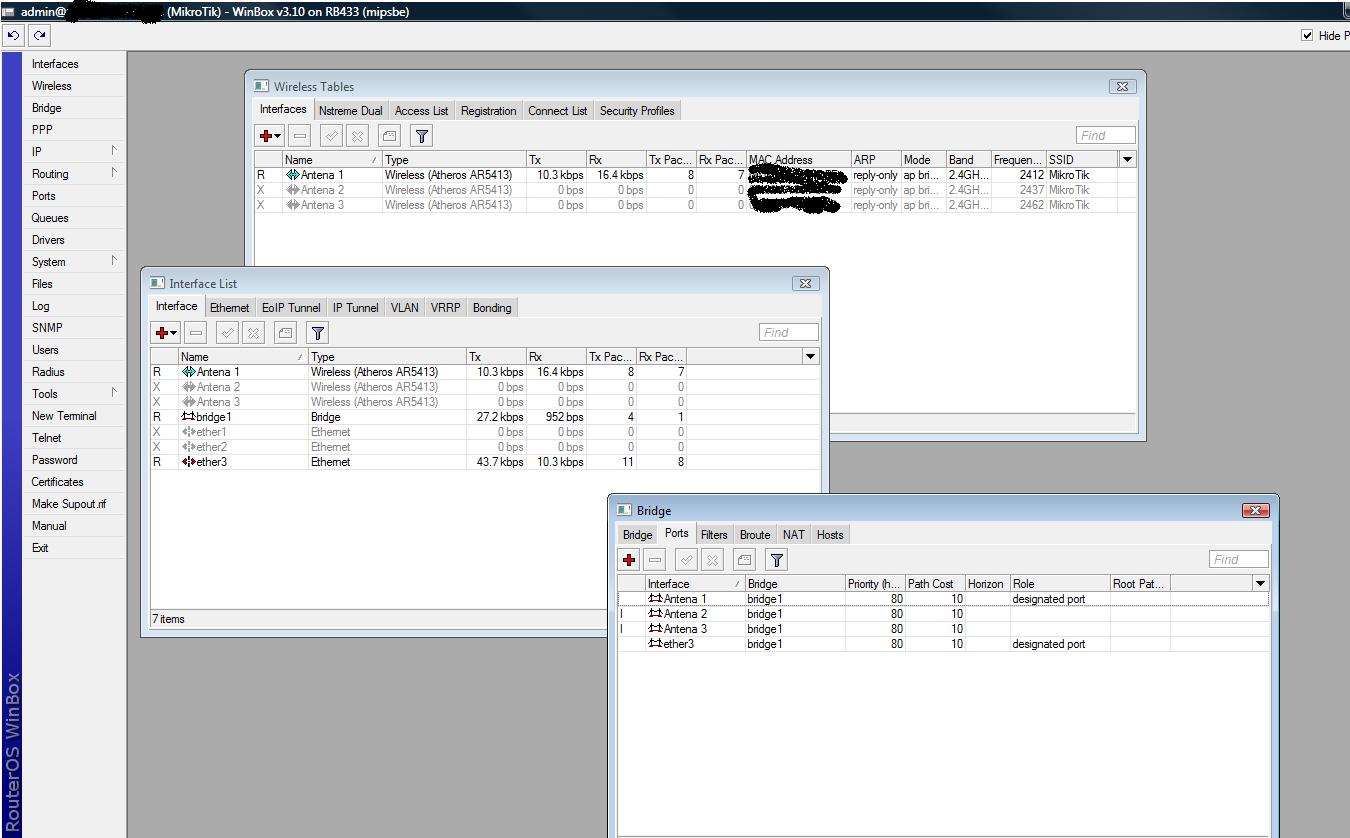Click the Redo arrow in the top toolbar
Viewport: 1350px width, 838px height.
click(39, 35)
